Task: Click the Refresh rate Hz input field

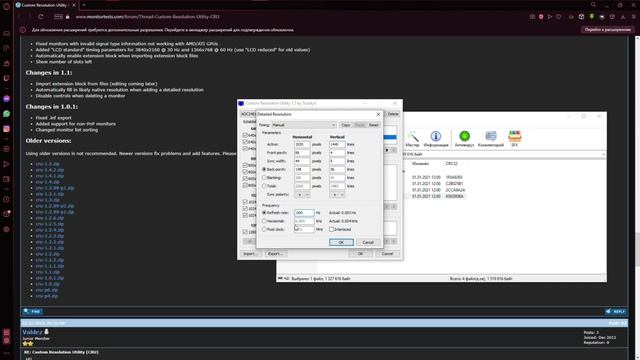Action: click(304, 213)
